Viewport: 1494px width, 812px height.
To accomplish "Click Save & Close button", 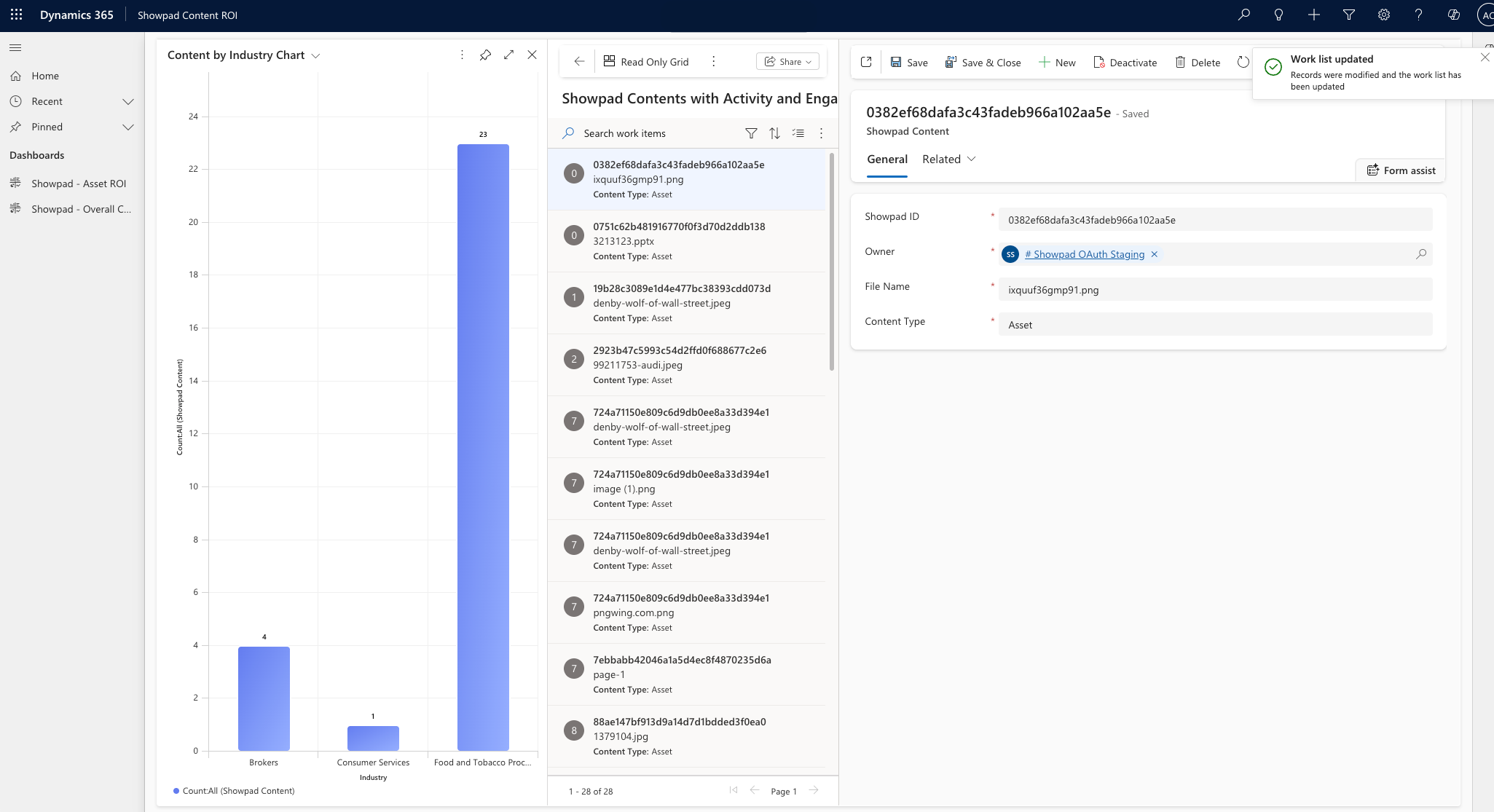I will tap(983, 63).
